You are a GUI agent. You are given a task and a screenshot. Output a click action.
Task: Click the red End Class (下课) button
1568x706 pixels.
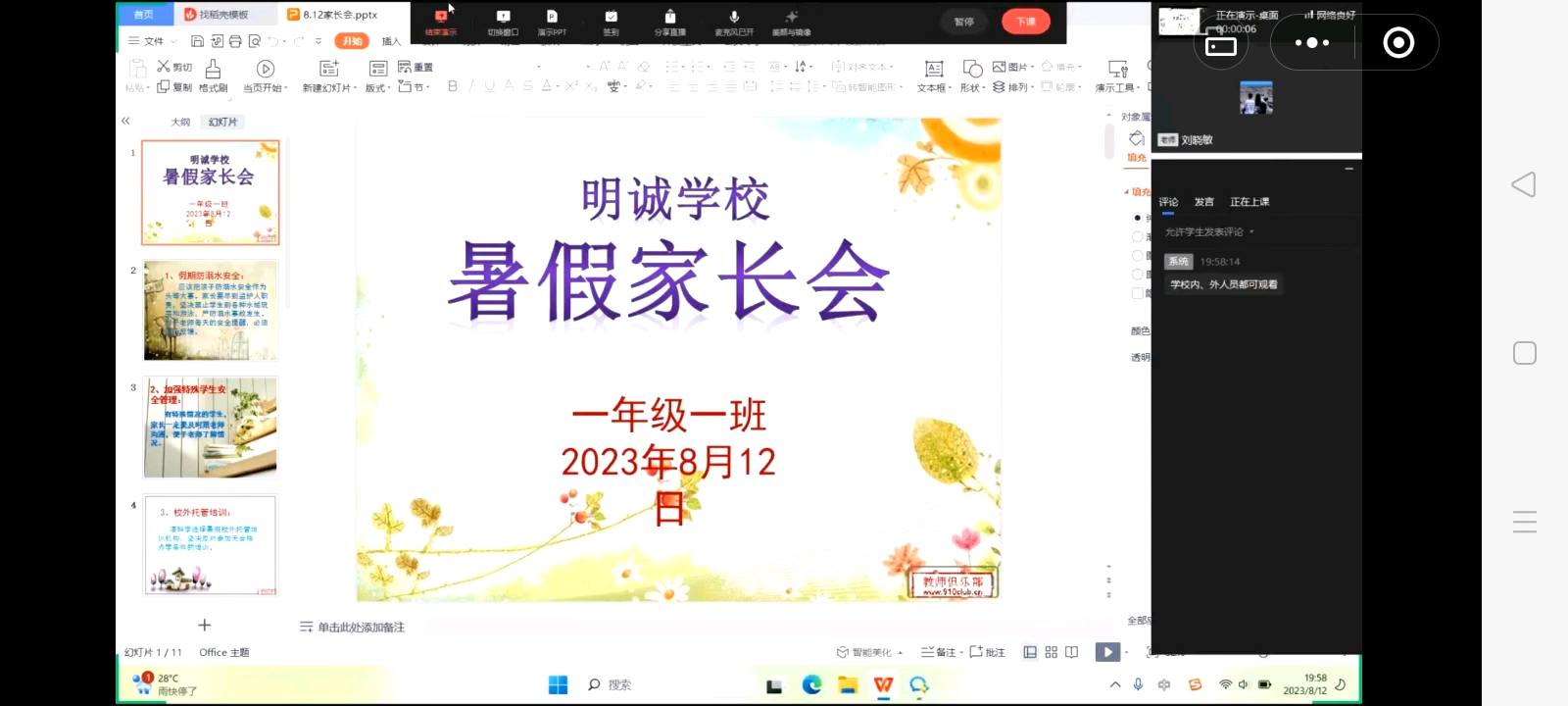pyautogui.click(x=1026, y=22)
